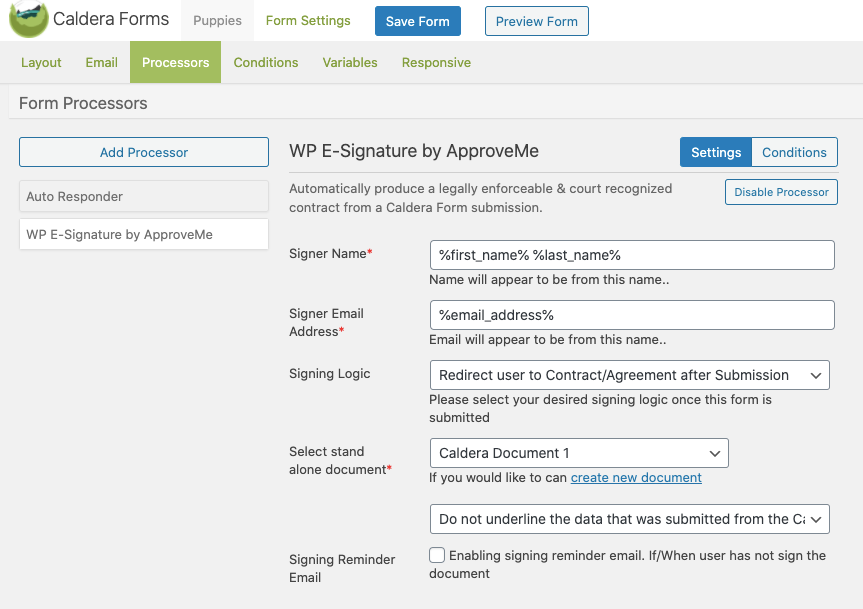The height and width of the screenshot is (609, 863).
Task: Select the Variables tab
Action: coord(350,62)
